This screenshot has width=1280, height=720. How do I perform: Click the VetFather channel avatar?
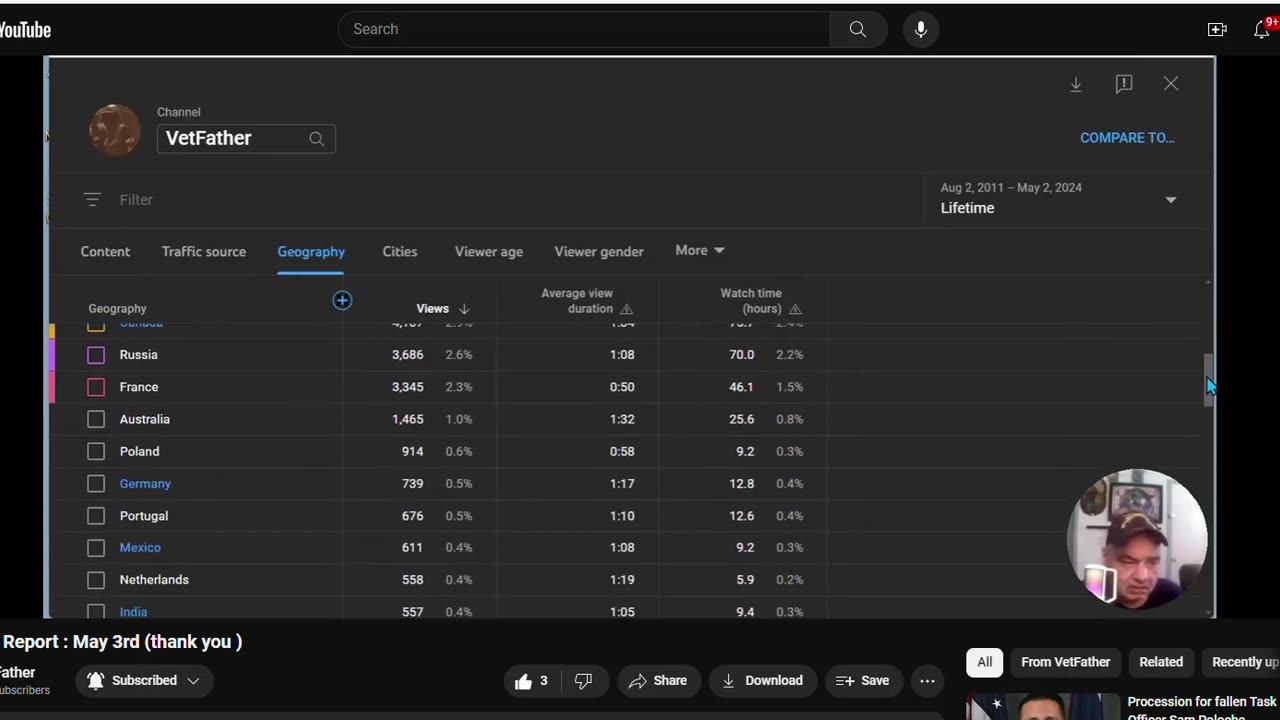(x=115, y=130)
